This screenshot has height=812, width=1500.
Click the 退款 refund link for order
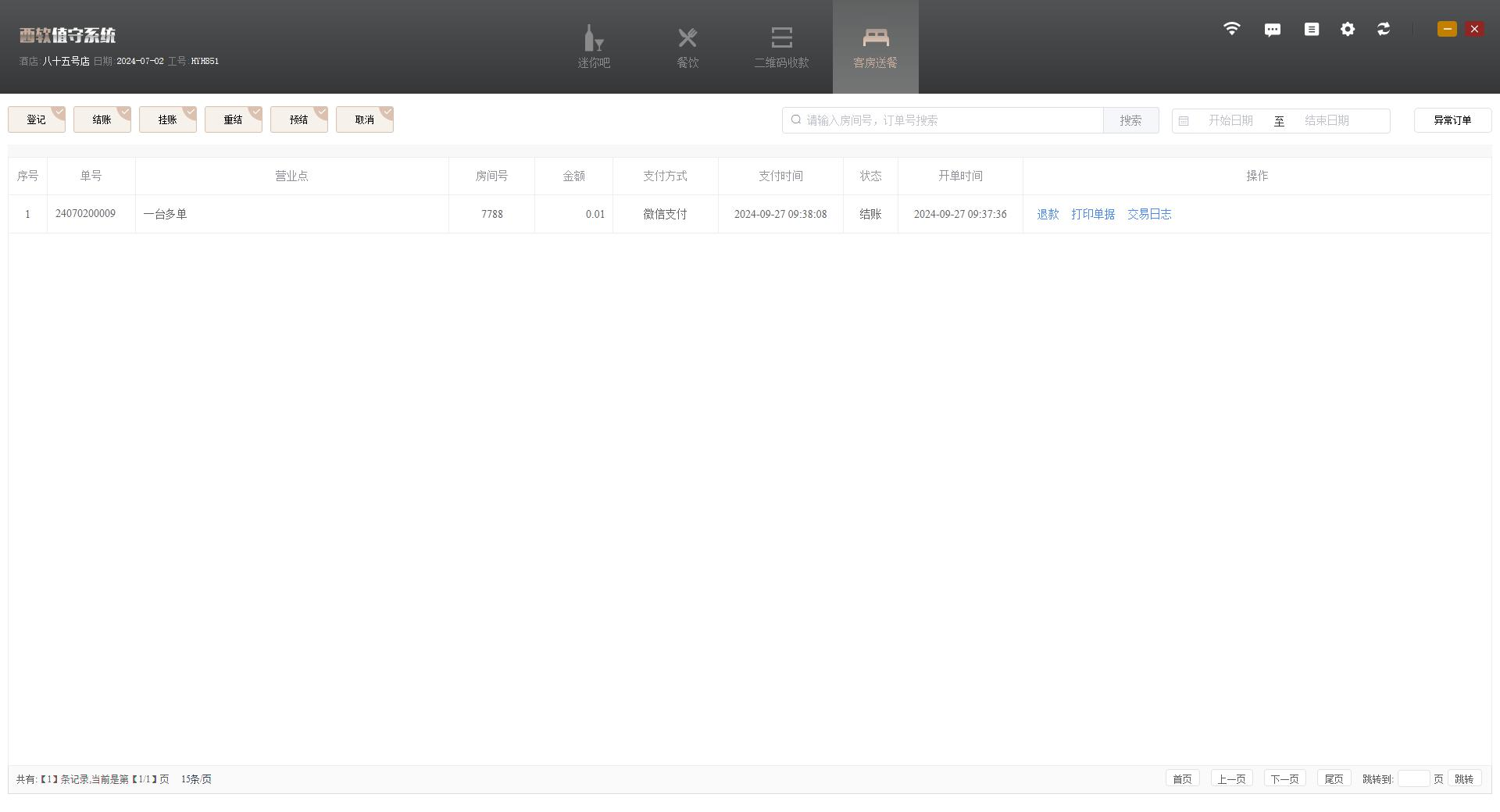coord(1048,214)
